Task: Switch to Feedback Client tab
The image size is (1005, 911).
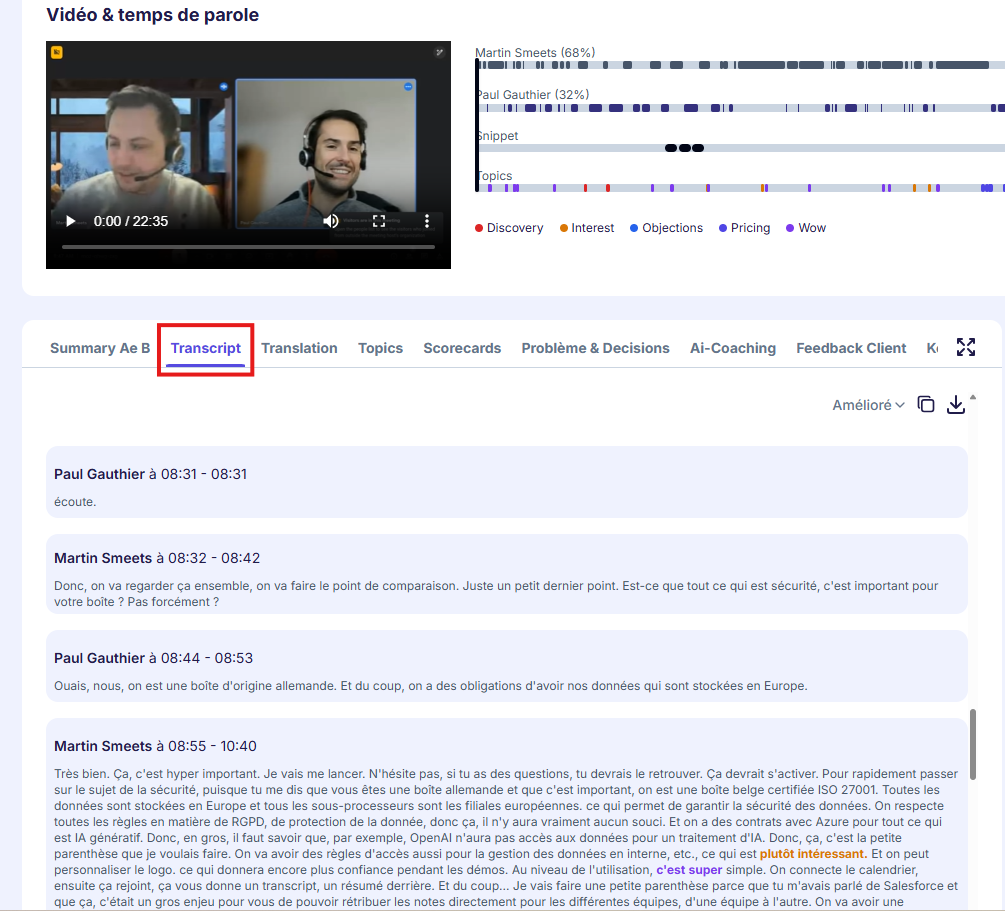Action: (x=851, y=348)
